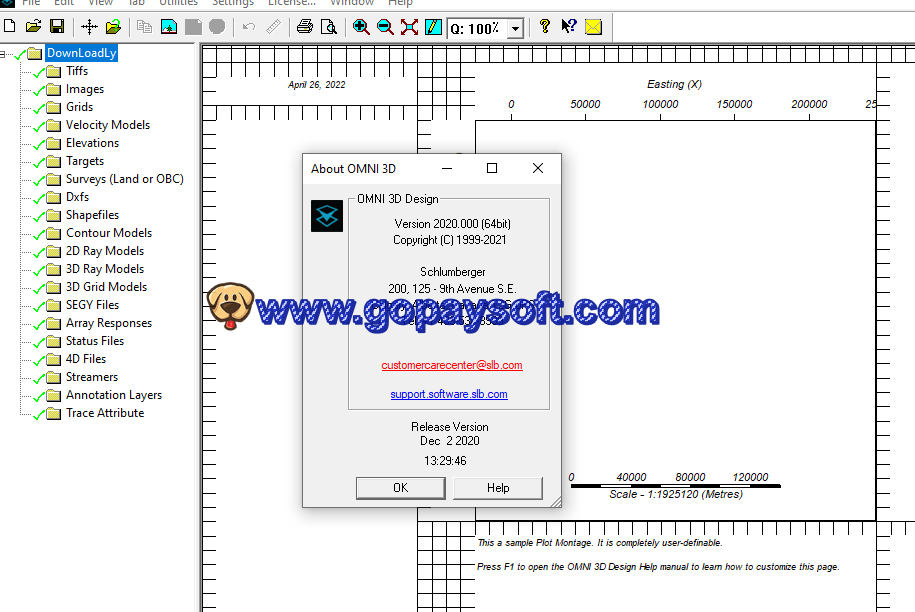The width and height of the screenshot is (915, 612).
Task: Open the License... menu
Action: [292, 3]
